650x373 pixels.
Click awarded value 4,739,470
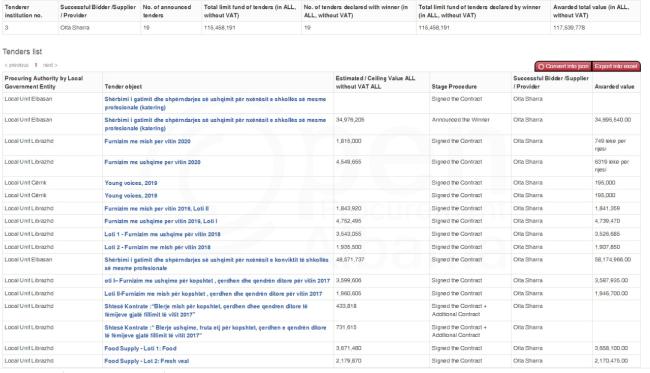point(607,221)
